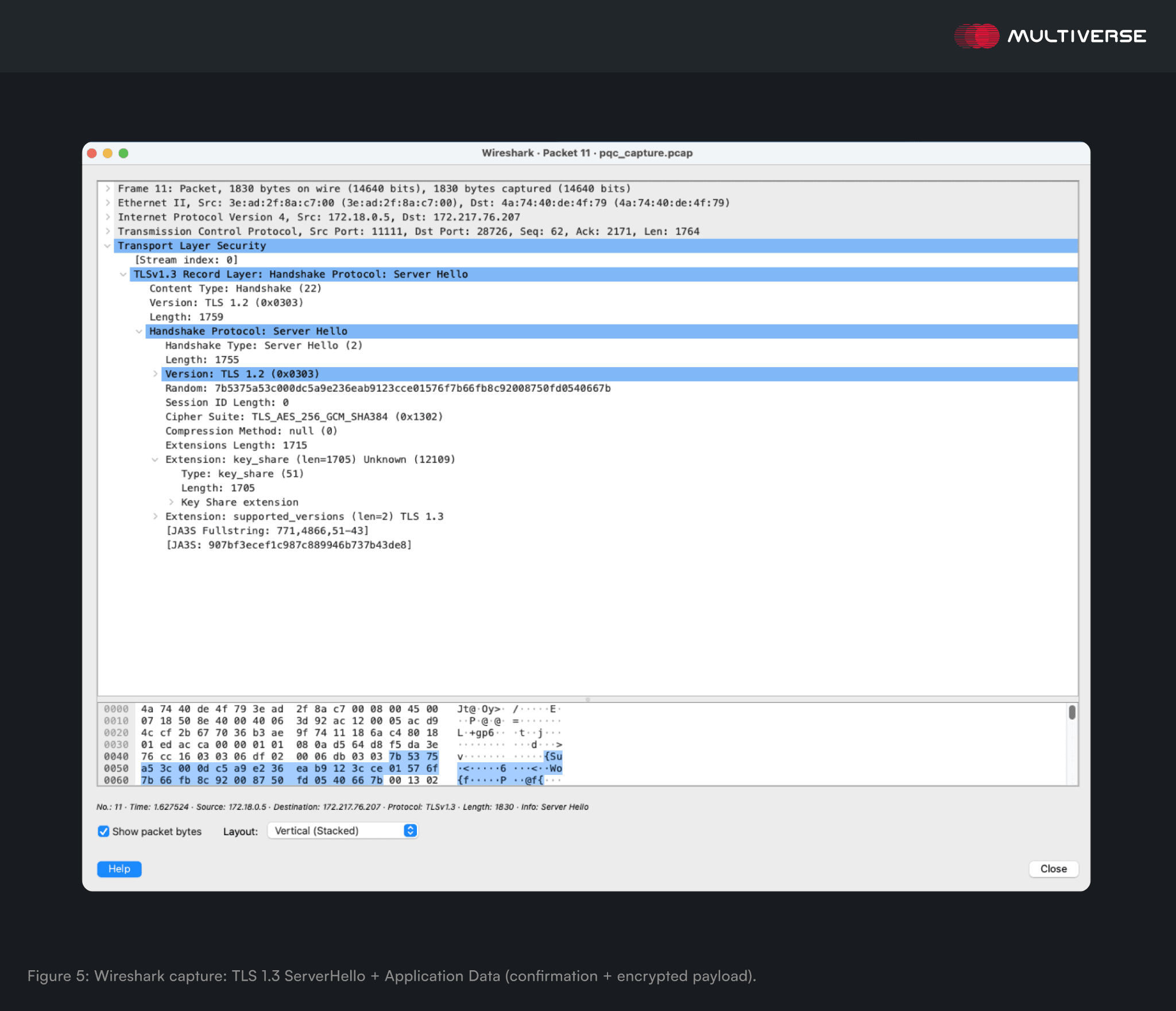This screenshot has width=1176, height=1011.
Task: Expand the Key Share extension subtree
Action: coord(171,502)
